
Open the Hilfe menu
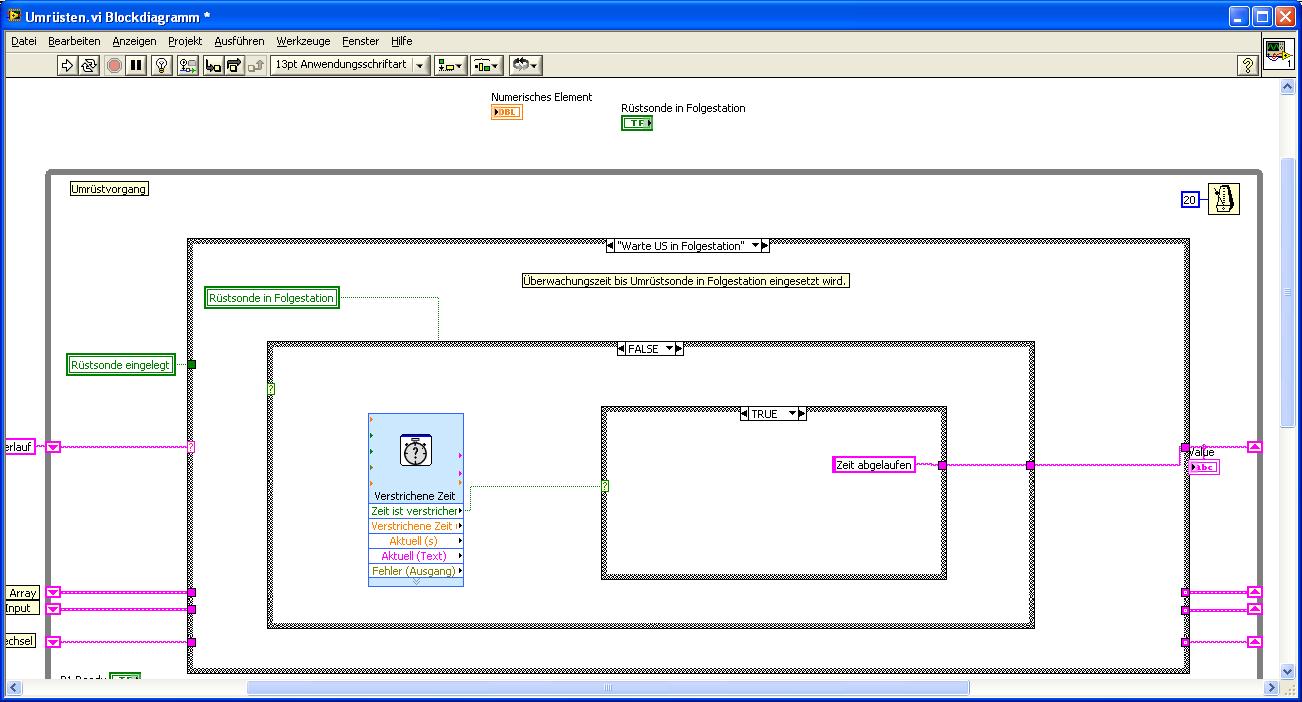pos(401,41)
